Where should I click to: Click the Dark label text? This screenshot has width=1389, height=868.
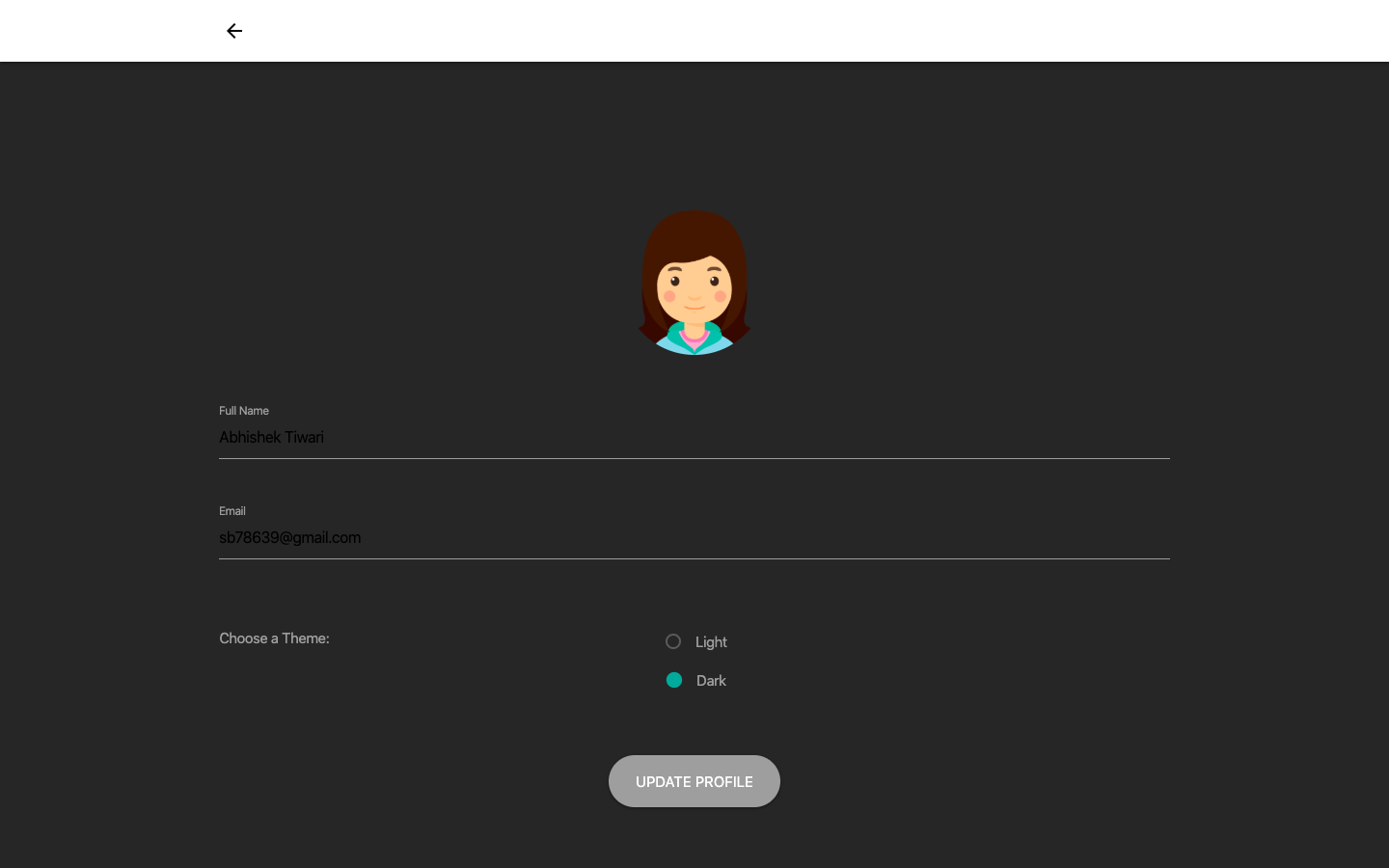711,680
